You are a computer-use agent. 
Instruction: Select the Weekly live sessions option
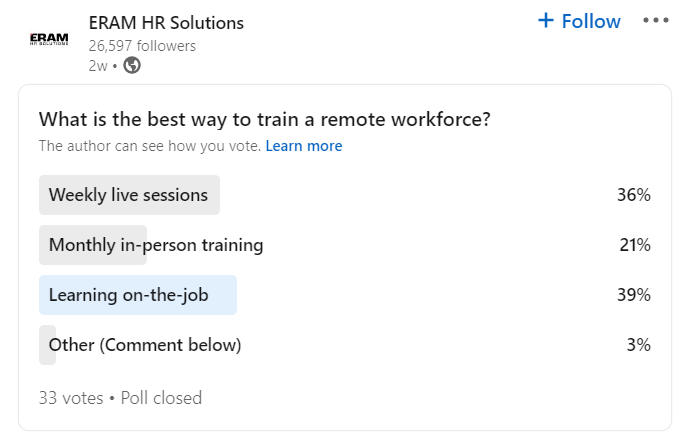[345, 195]
